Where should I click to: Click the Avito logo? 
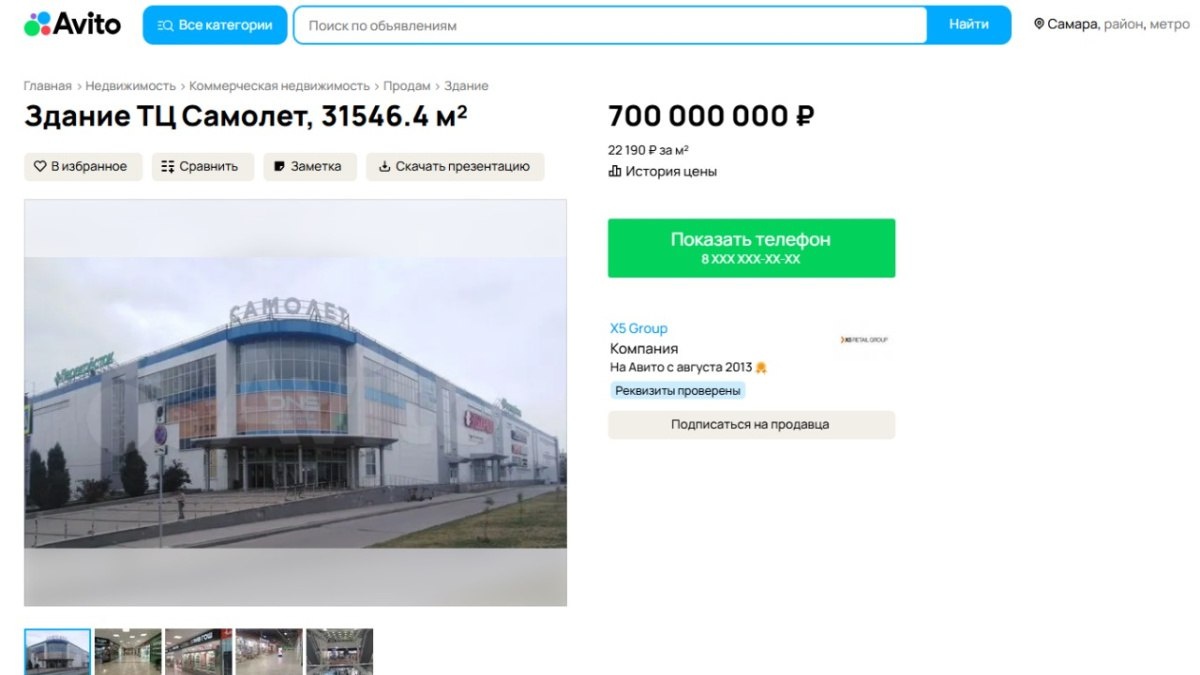pos(72,24)
